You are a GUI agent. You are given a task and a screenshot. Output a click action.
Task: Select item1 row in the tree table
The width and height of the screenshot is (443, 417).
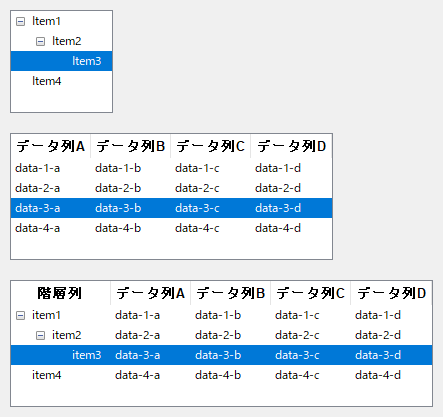coord(221,315)
